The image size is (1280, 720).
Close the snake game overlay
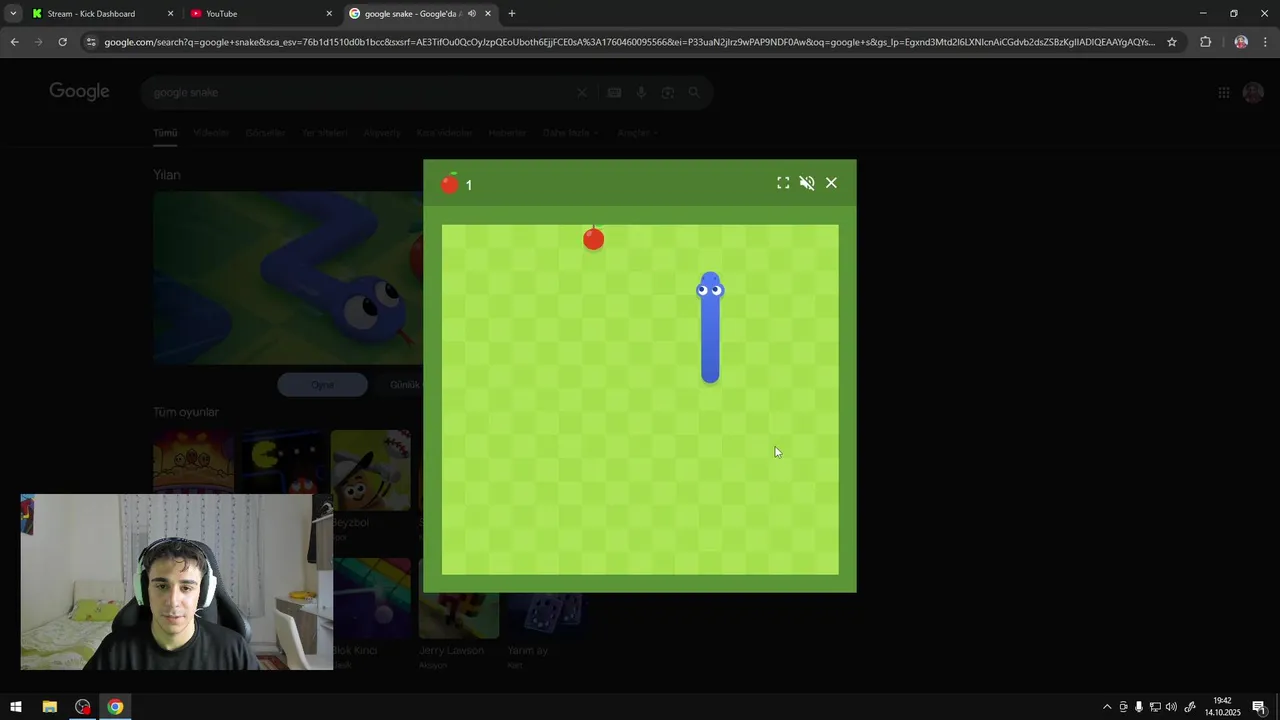(831, 183)
